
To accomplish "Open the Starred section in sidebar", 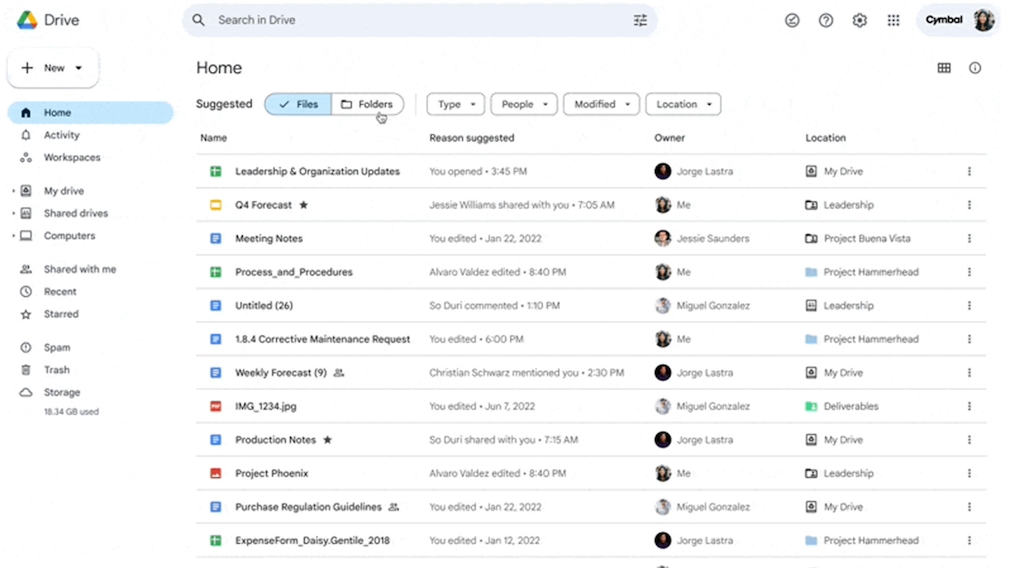I will coord(61,314).
